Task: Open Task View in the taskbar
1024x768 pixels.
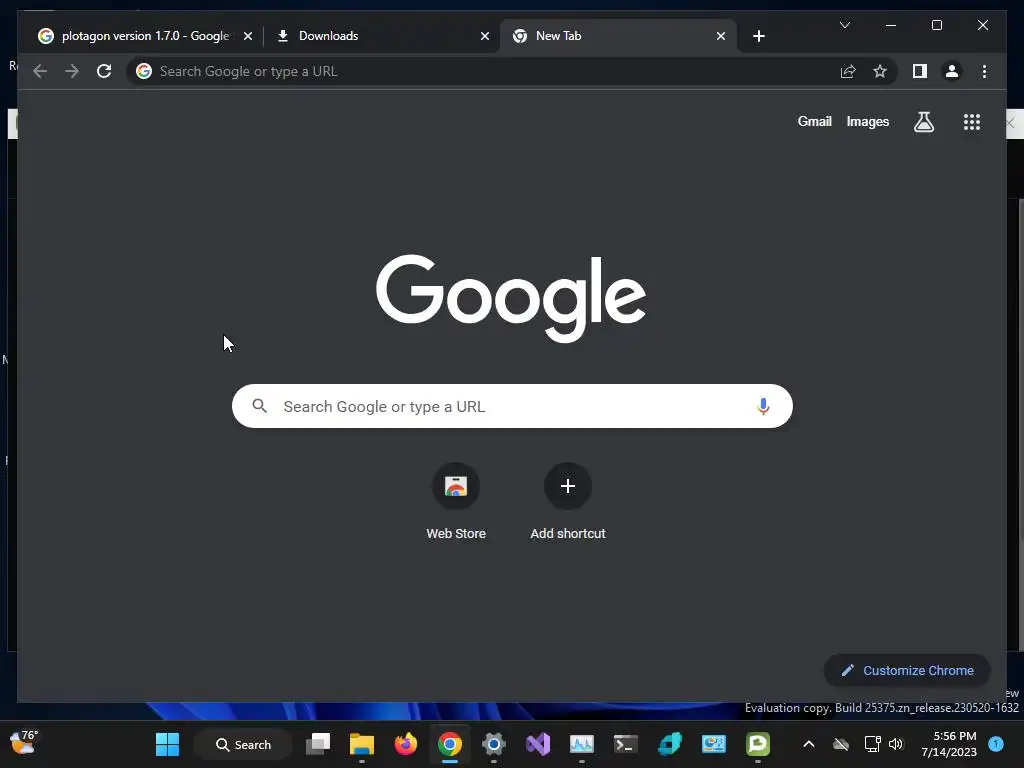Action: coord(318,744)
